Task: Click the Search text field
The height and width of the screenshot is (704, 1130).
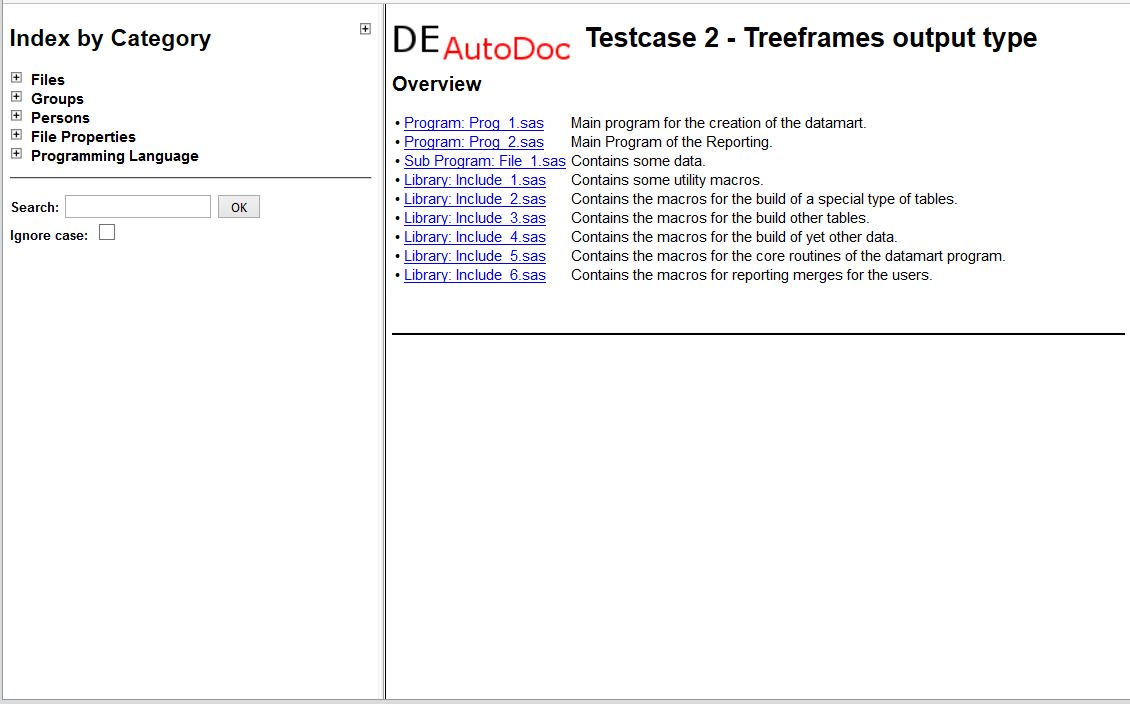Action: pyautogui.click(x=138, y=207)
